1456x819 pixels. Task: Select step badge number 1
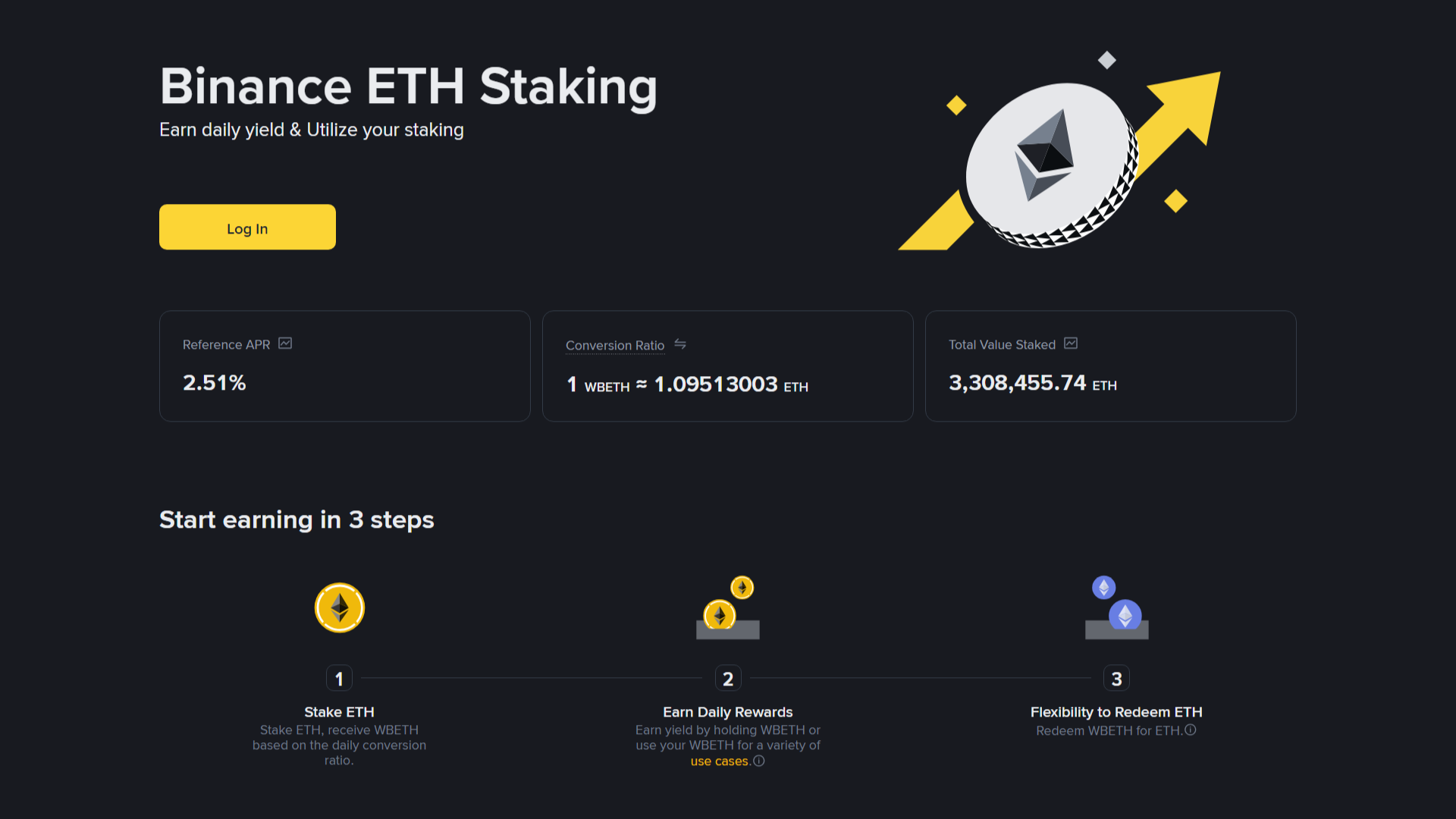(339, 678)
